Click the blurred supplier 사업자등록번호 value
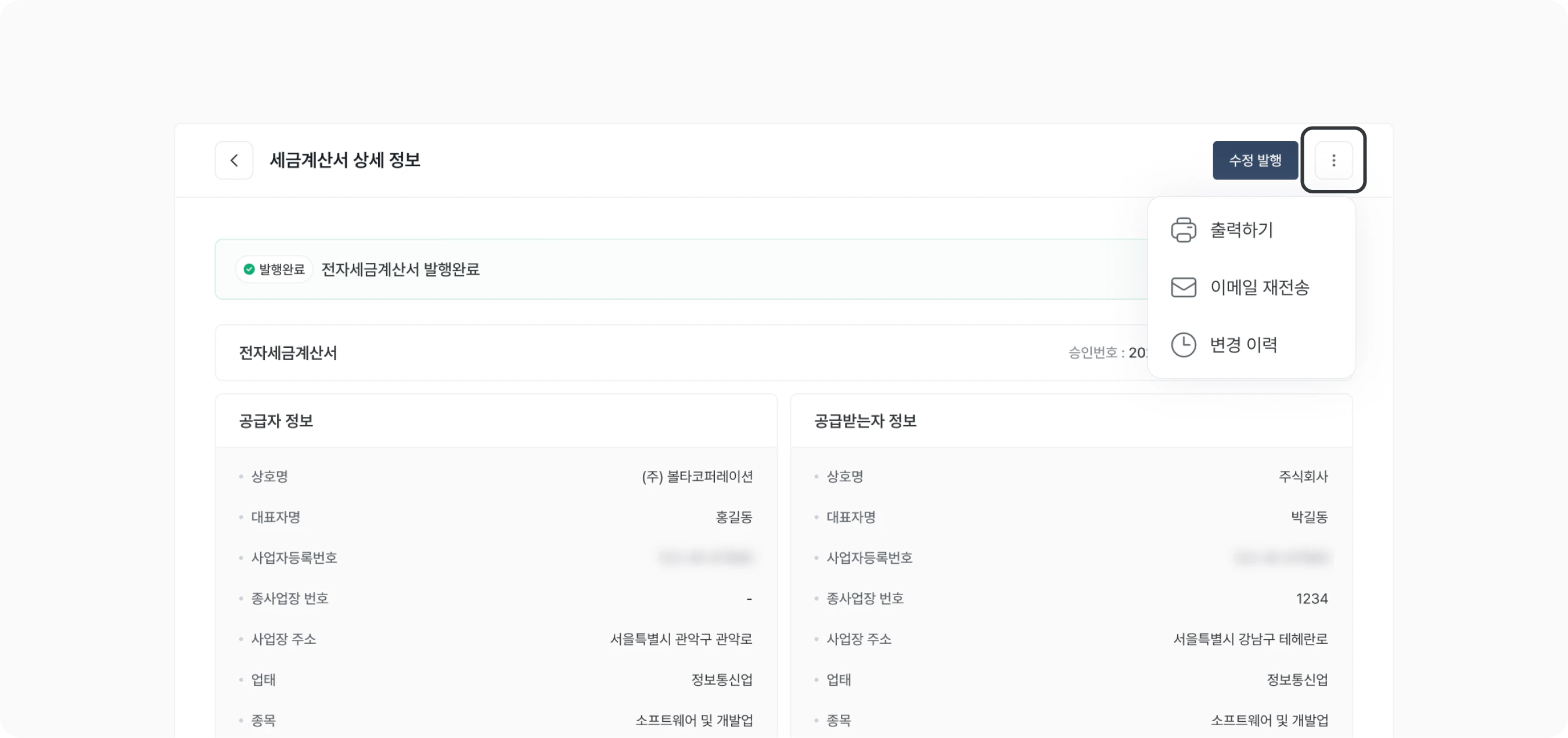This screenshot has height=738, width=1568. [x=706, y=558]
